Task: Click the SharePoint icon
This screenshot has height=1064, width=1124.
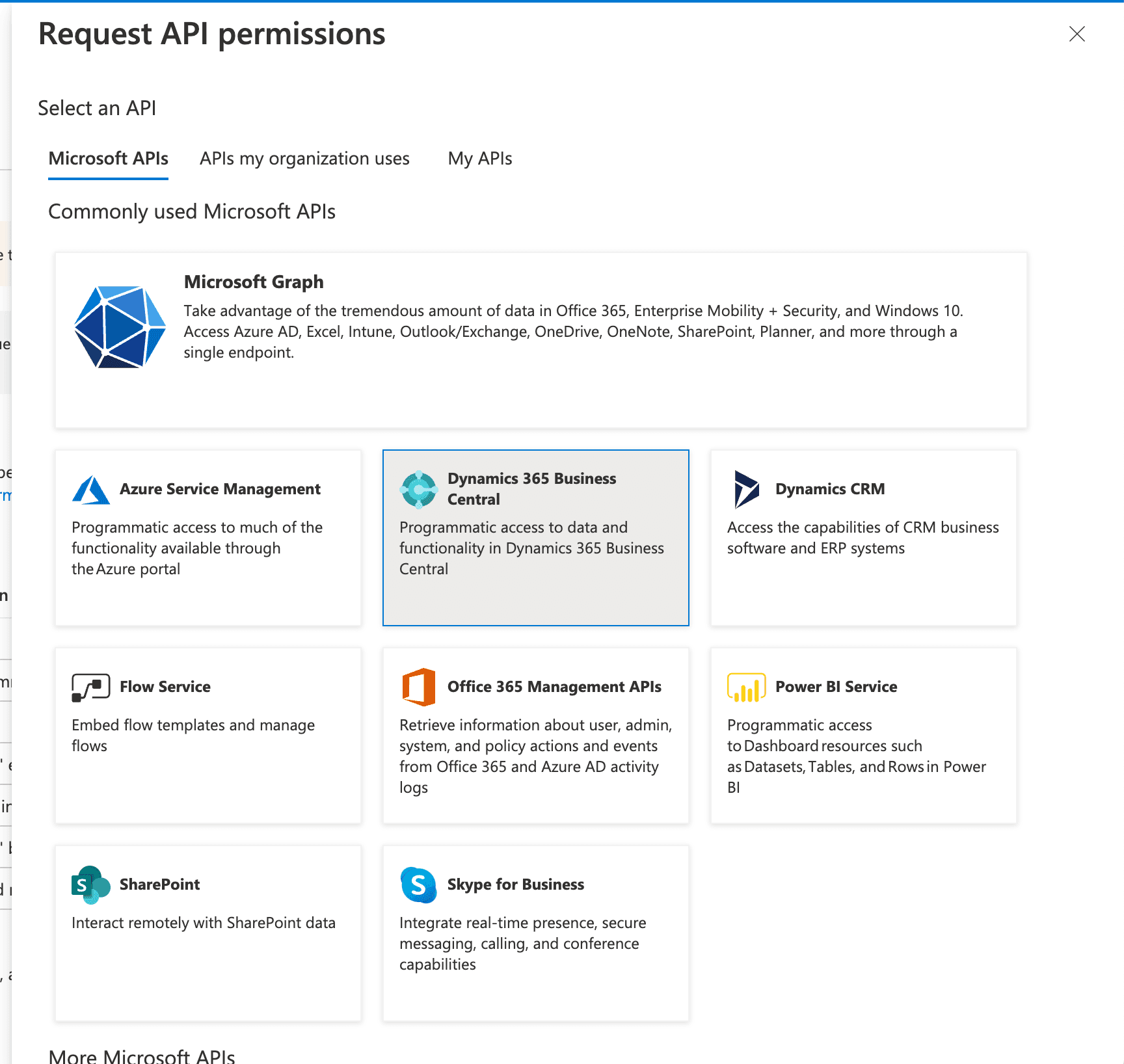Action: point(90,884)
